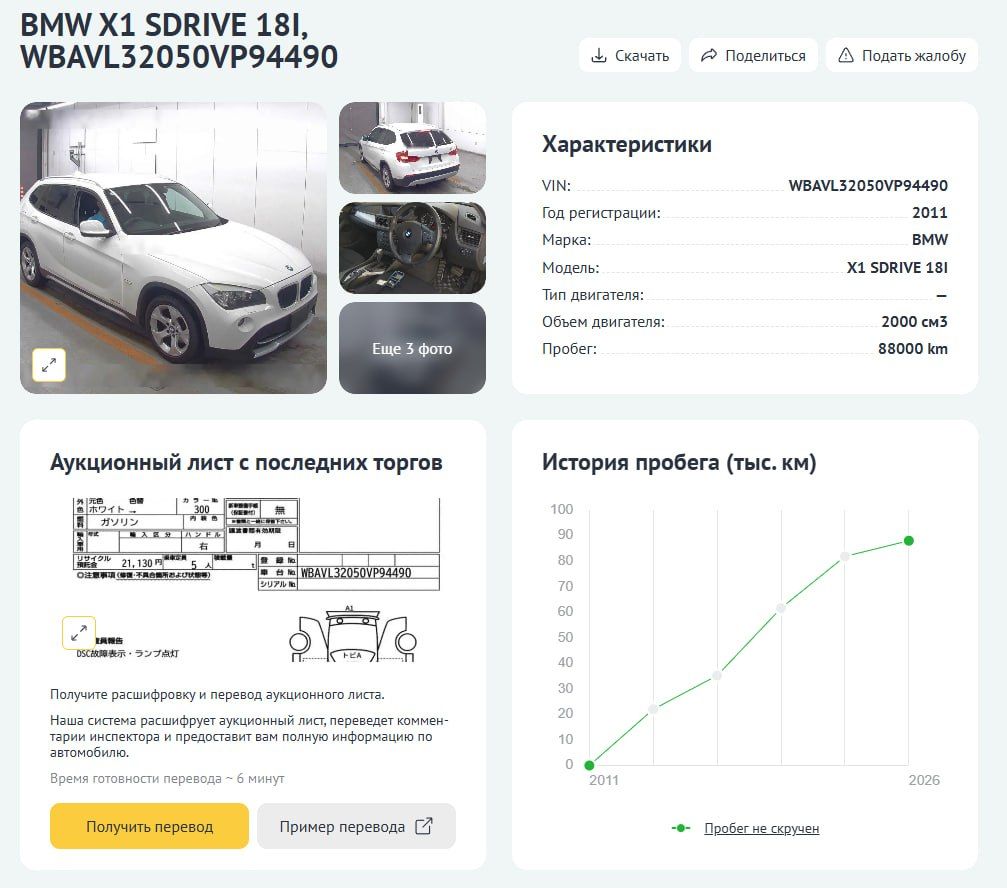The width and height of the screenshot is (1007, 888).
Task: Open the interior steering wheel thumbnail
Action: click(412, 248)
